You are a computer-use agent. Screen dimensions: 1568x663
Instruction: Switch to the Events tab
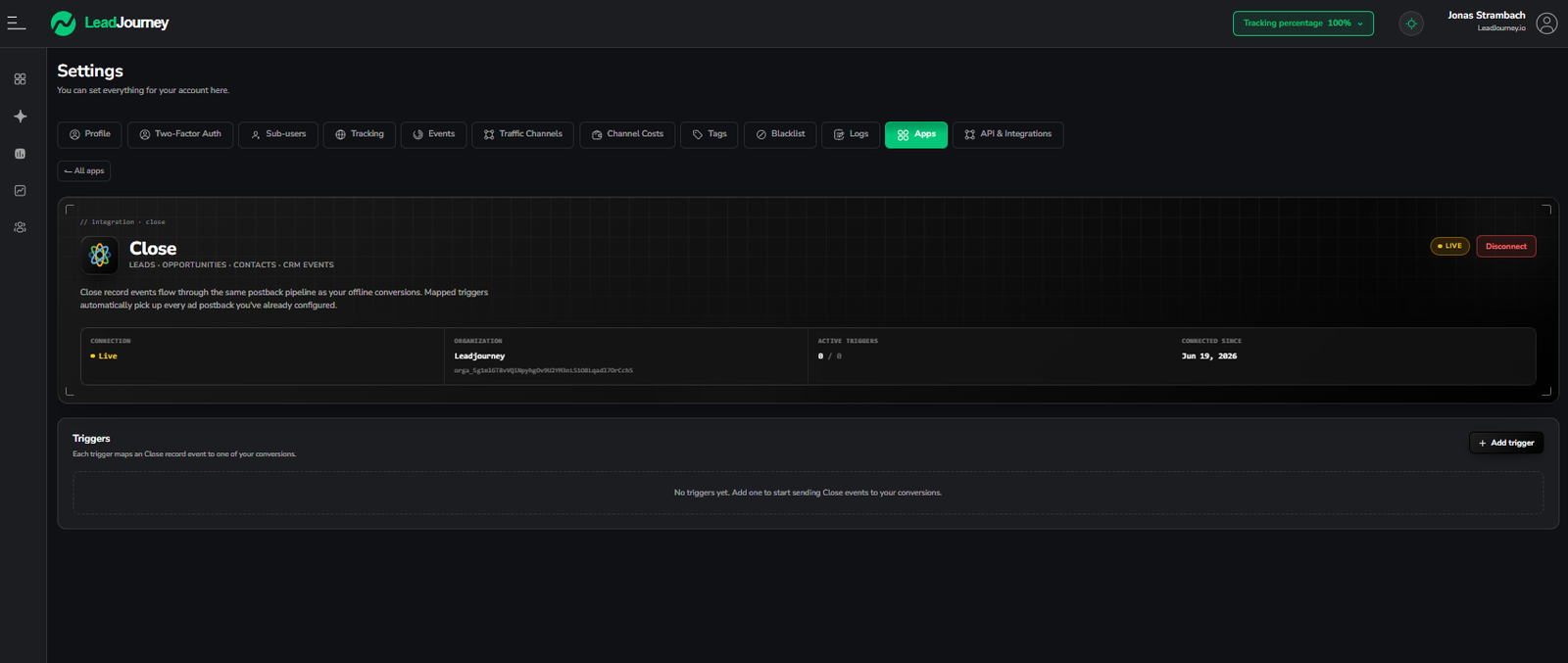pos(433,134)
